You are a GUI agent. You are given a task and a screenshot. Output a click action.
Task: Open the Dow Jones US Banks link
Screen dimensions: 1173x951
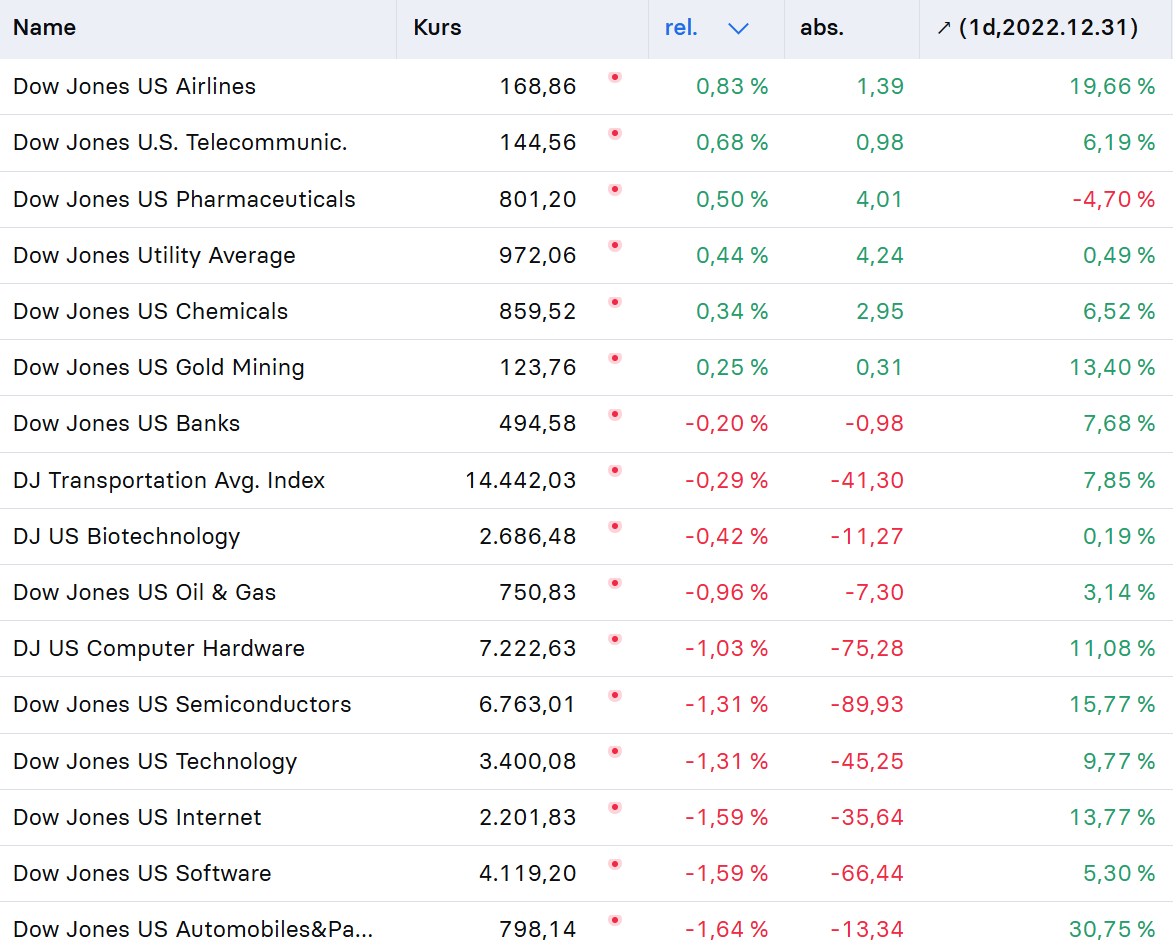click(126, 423)
